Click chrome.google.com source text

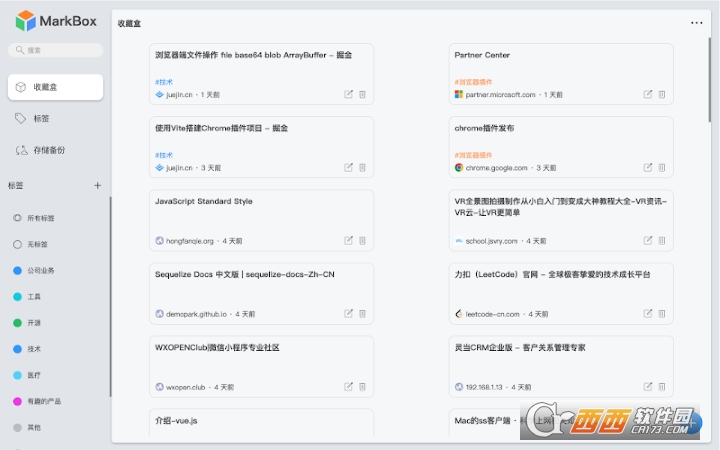coord(496,168)
